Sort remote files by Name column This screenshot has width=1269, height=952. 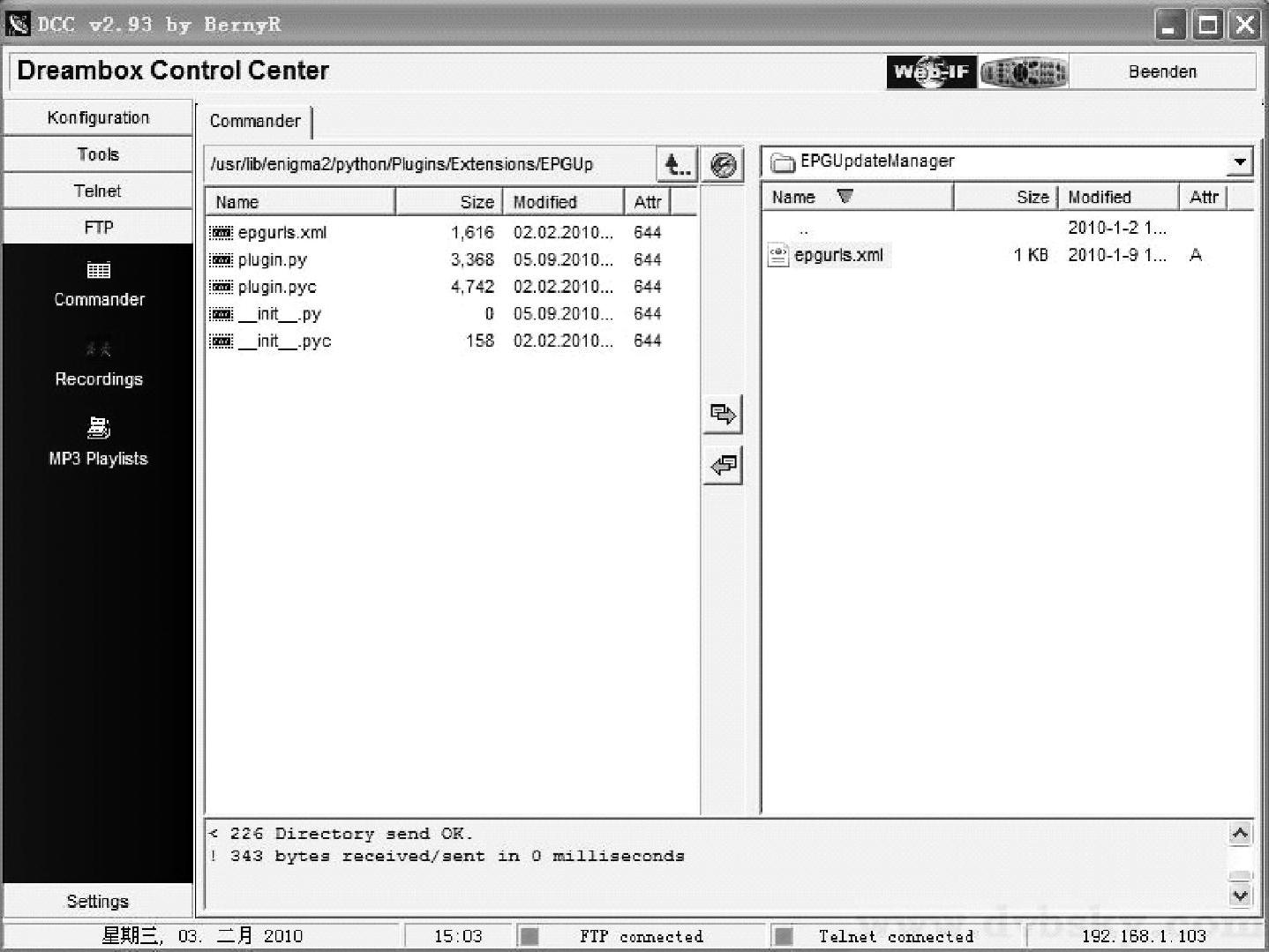(300, 202)
